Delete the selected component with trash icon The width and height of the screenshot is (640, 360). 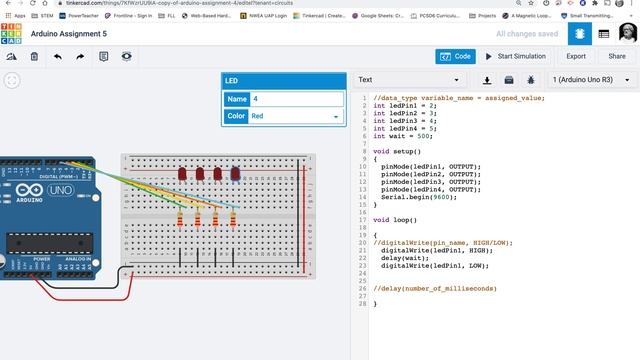click(34, 56)
